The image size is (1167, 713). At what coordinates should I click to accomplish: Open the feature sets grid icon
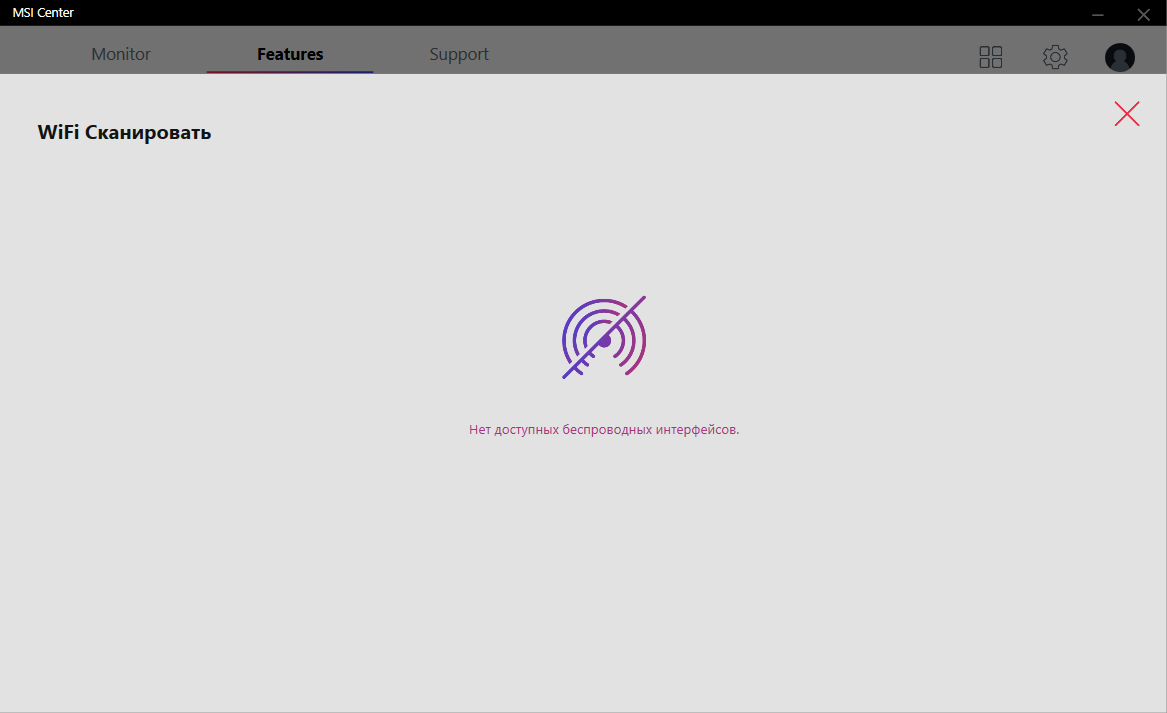pos(991,57)
